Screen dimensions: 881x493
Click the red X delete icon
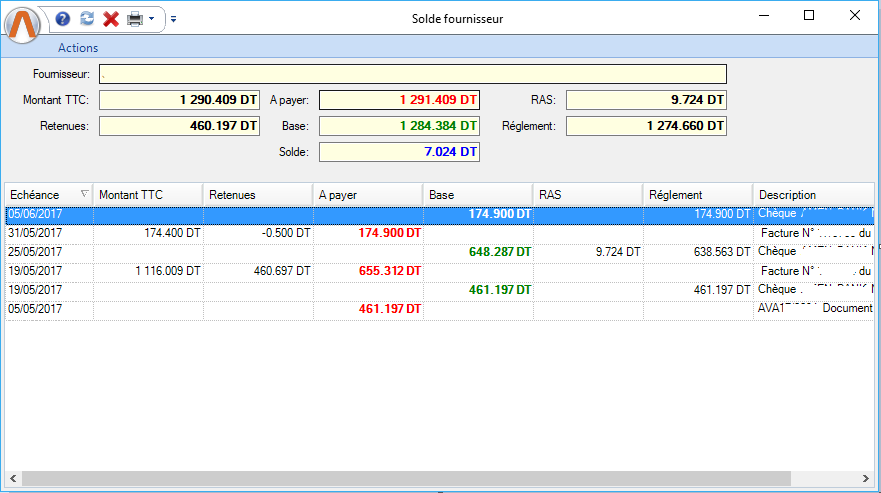(x=111, y=19)
